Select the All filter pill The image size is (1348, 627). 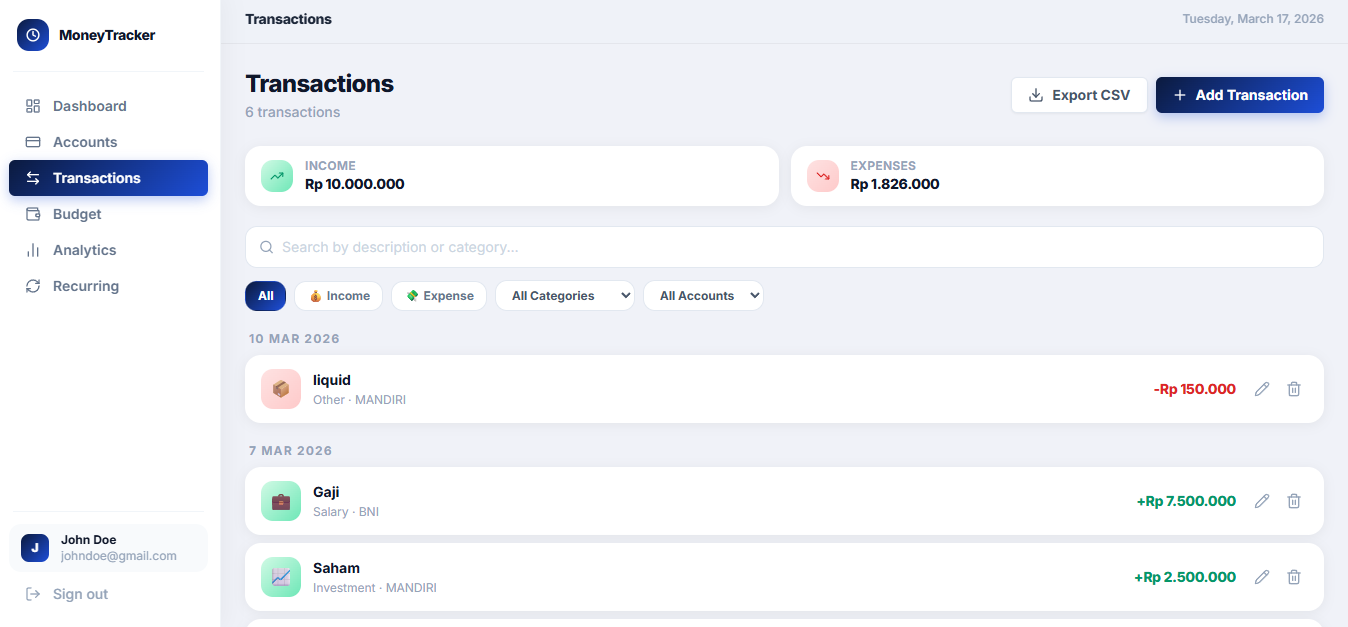click(265, 296)
